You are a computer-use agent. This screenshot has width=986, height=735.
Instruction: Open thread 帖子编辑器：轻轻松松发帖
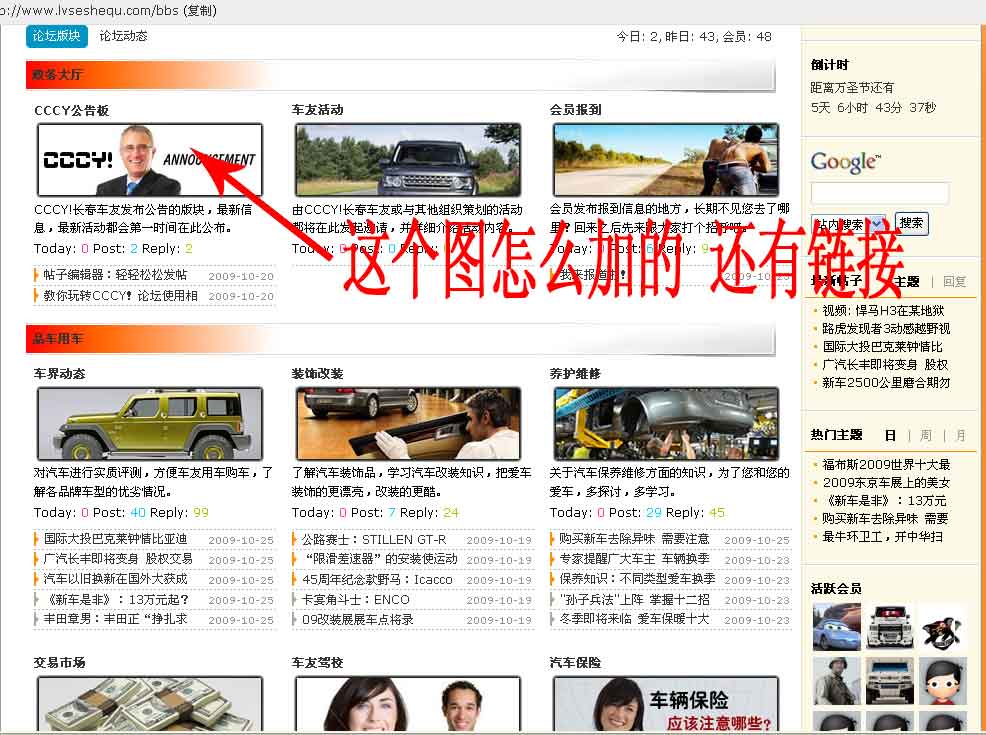tap(116, 275)
